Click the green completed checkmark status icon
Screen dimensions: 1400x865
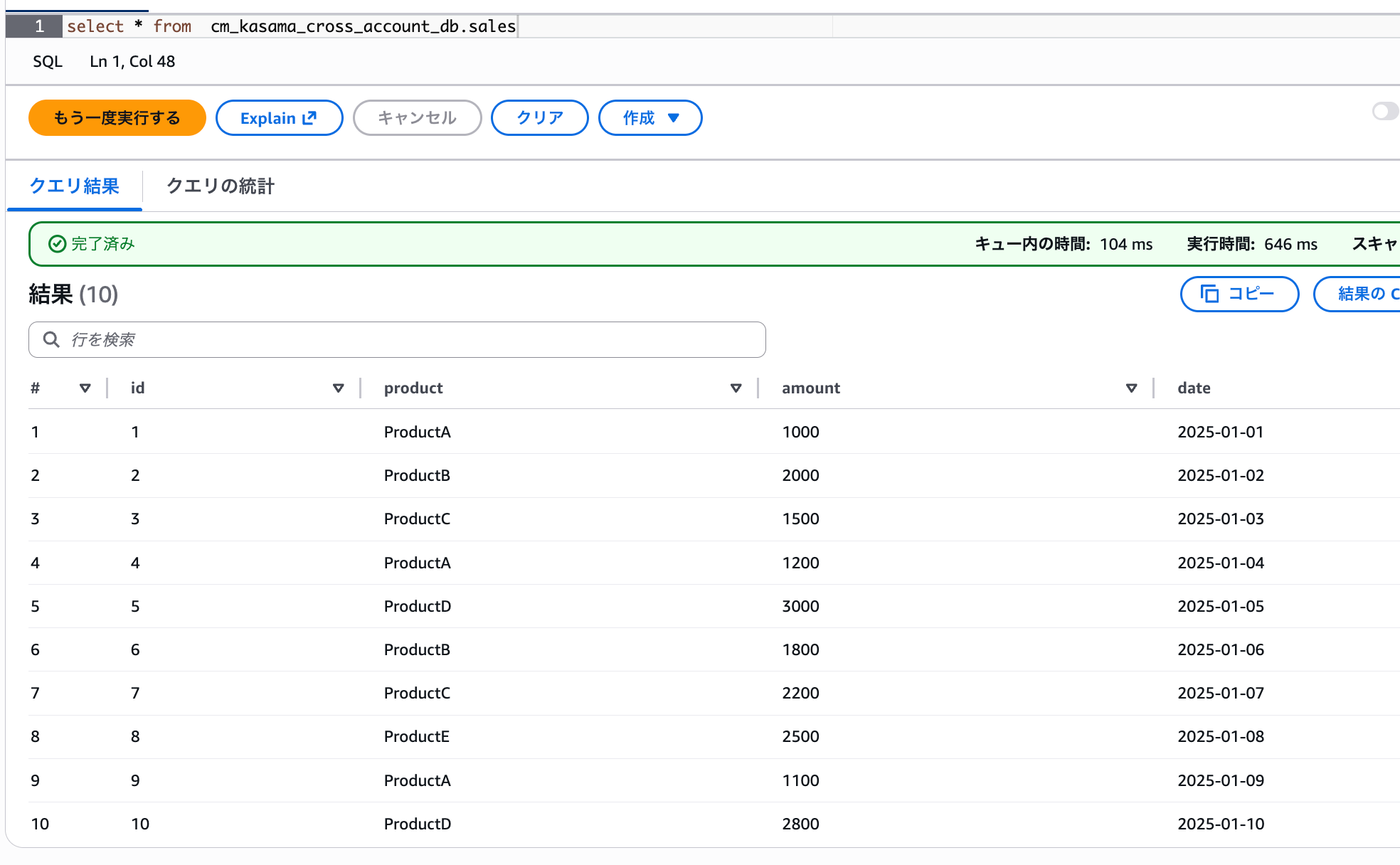pos(57,244)
